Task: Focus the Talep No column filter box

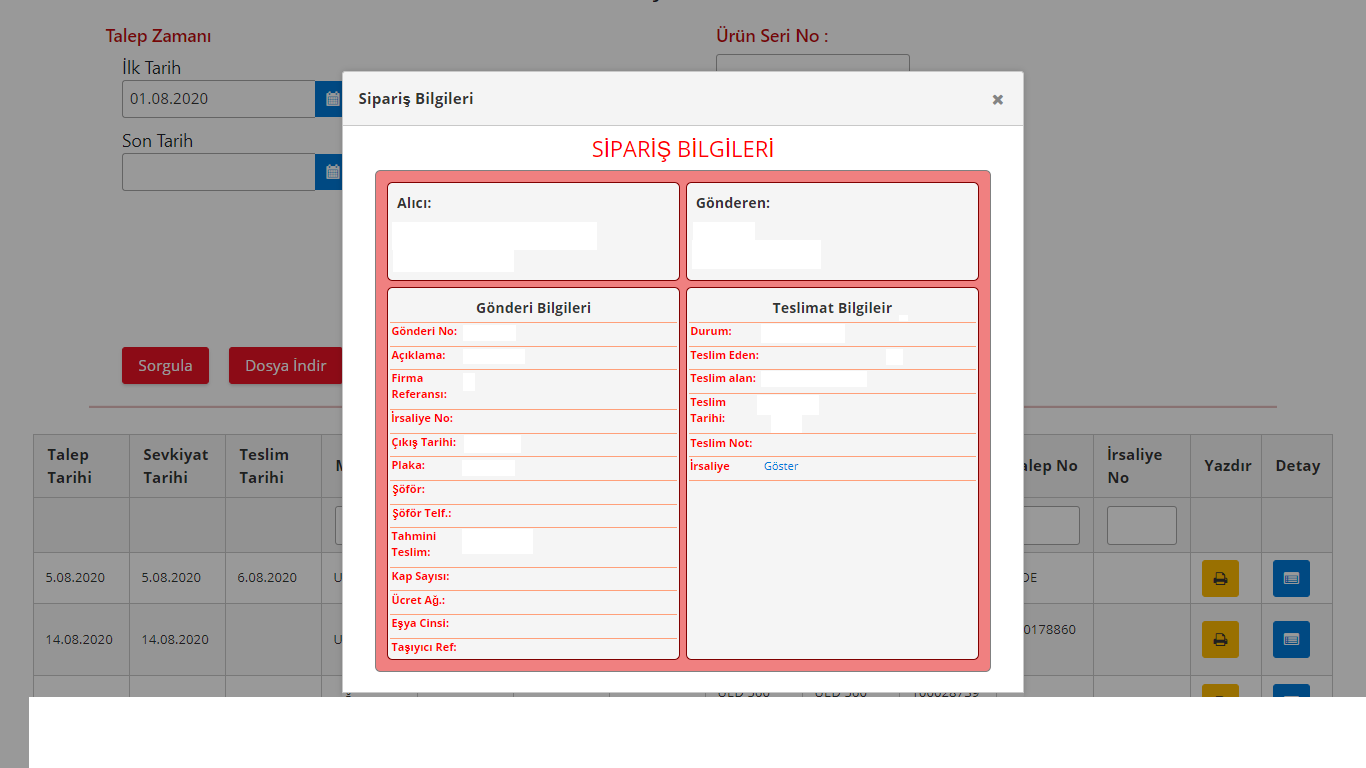Action: (x=1051, y=525)
